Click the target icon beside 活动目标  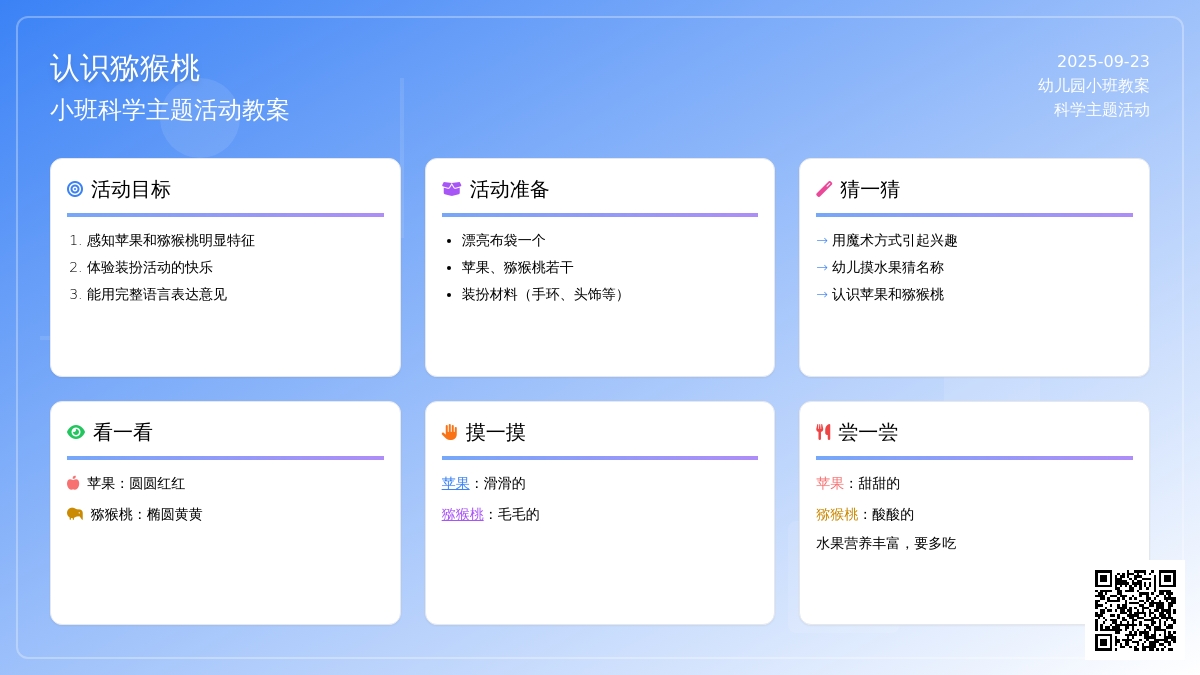75,189
